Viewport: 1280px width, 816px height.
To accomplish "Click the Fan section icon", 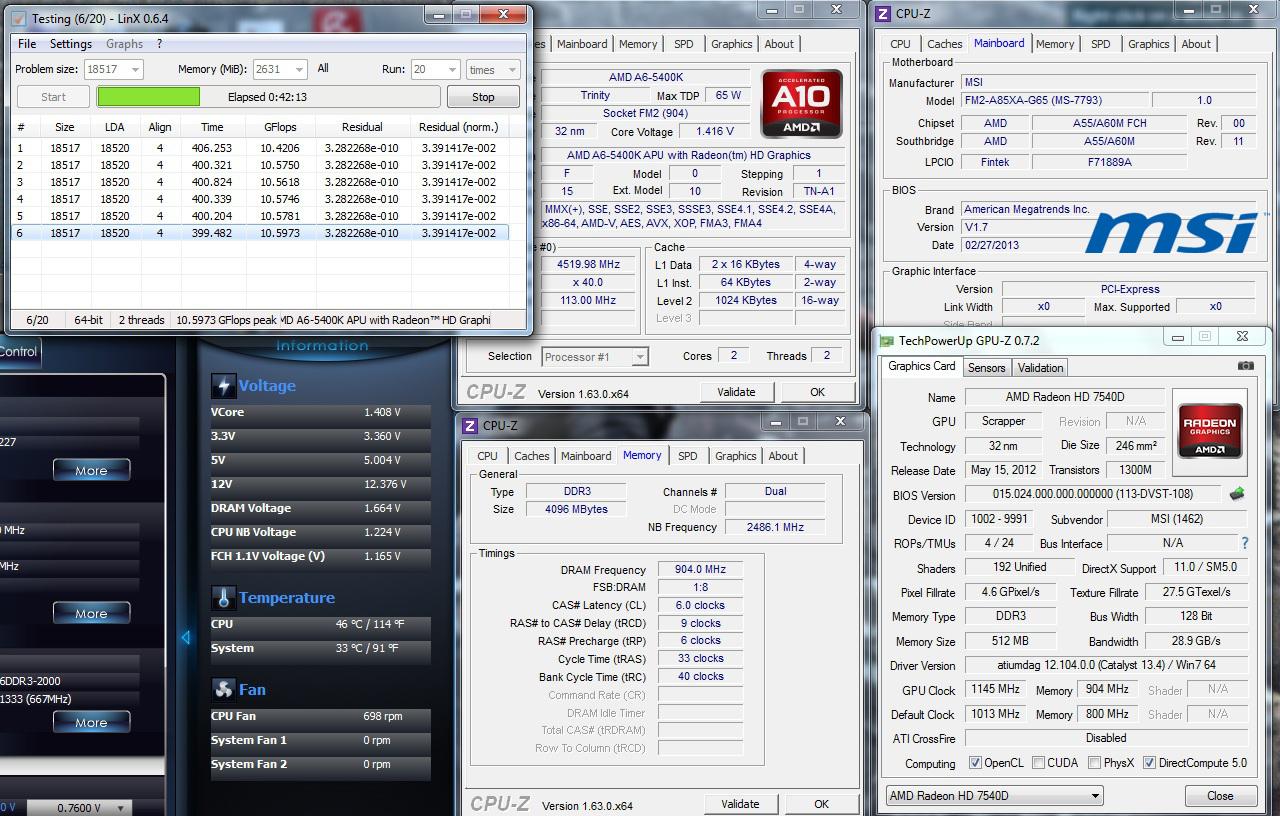I will click(x=223, y=689).
